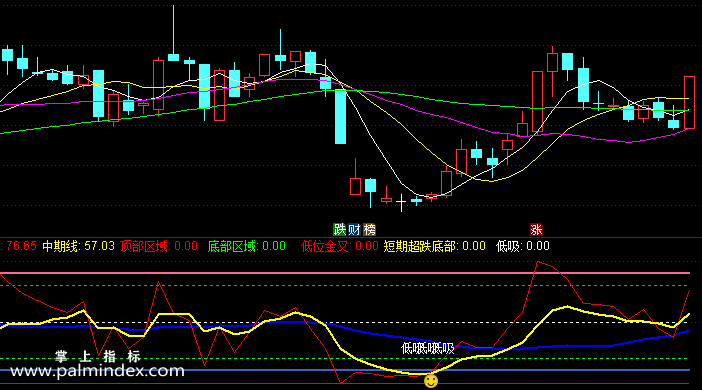Click the white doji cross candlestick
The height and width of the screenshot is (390, 702).
click(x=401, y=203)
